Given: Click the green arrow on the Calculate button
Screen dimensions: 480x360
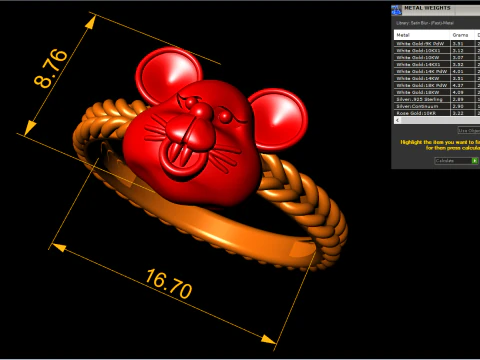Looking at the screenshot, I should [474, 161].
